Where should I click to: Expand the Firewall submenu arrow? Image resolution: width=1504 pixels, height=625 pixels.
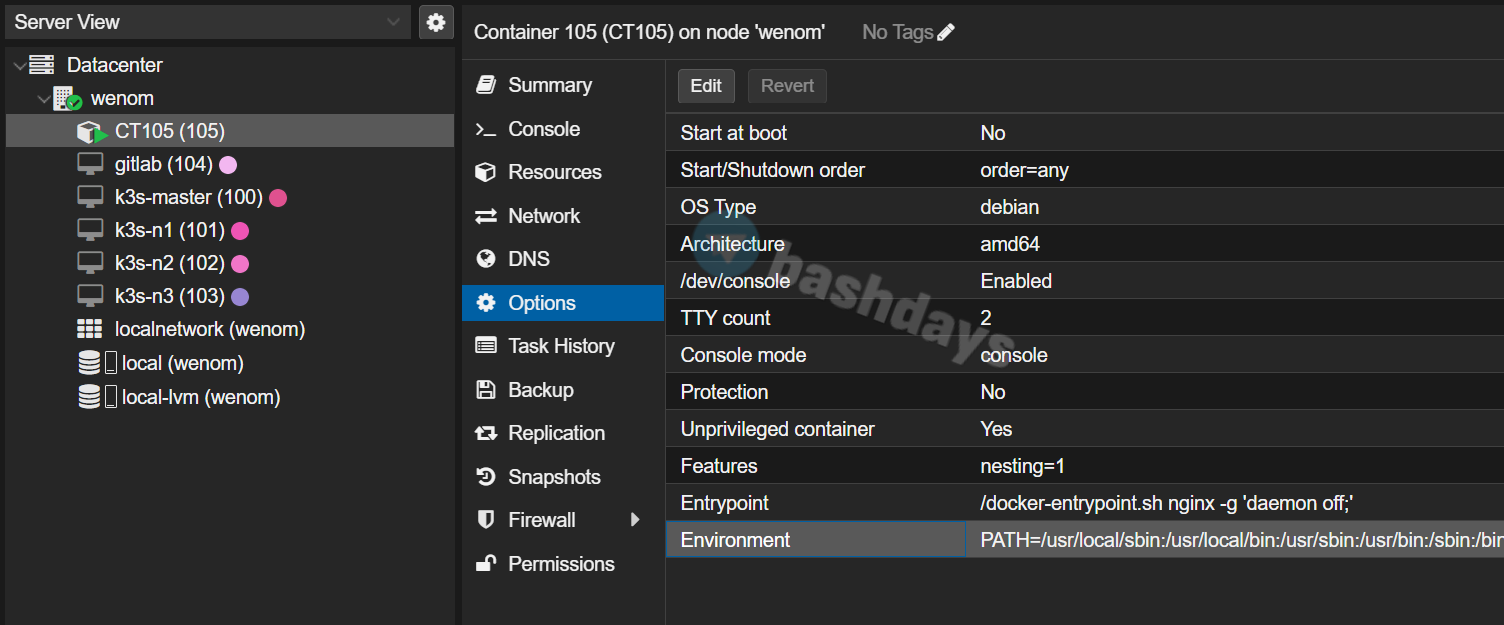pos(634,520)
